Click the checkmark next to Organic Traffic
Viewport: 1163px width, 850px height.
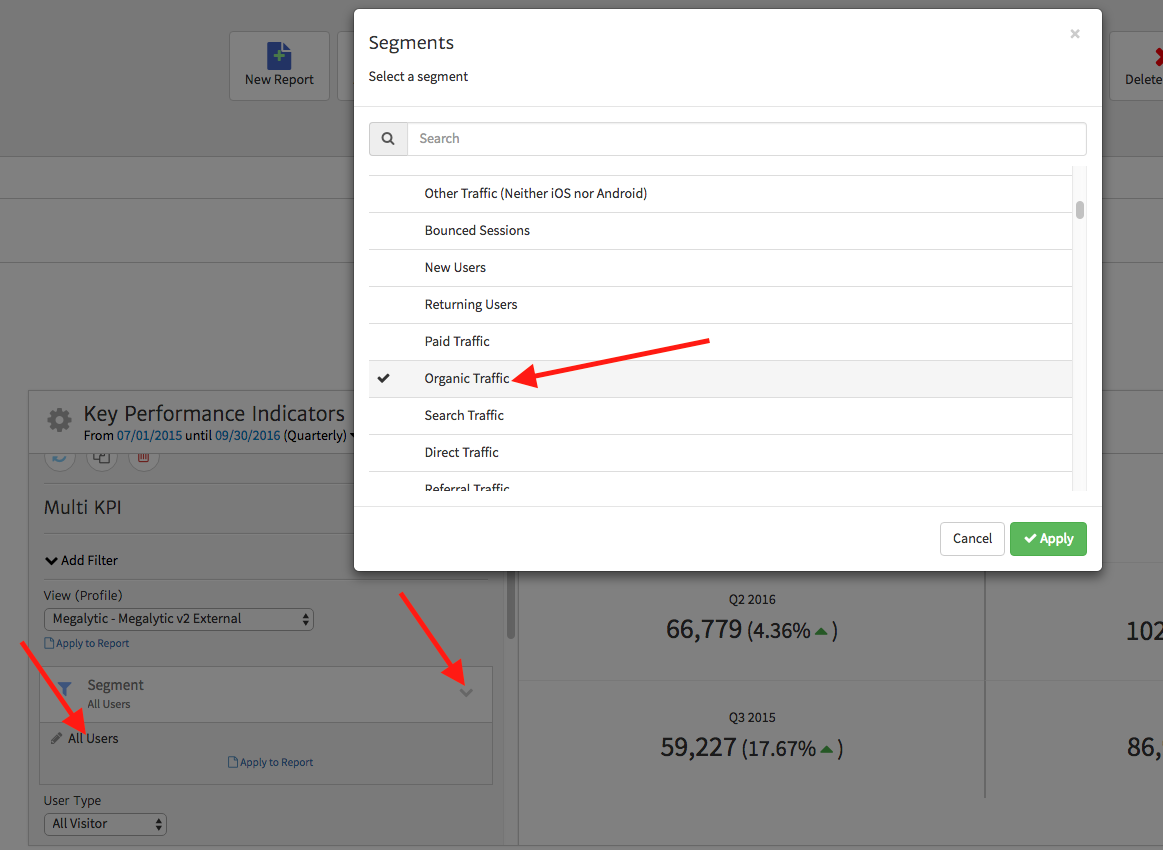coord(384,378)
